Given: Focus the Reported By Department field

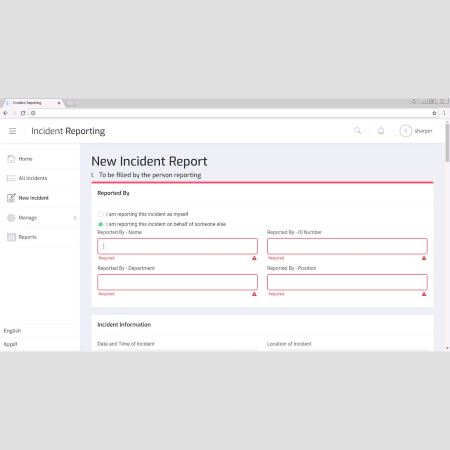Looking at the screenshot, I should (177, 282).
